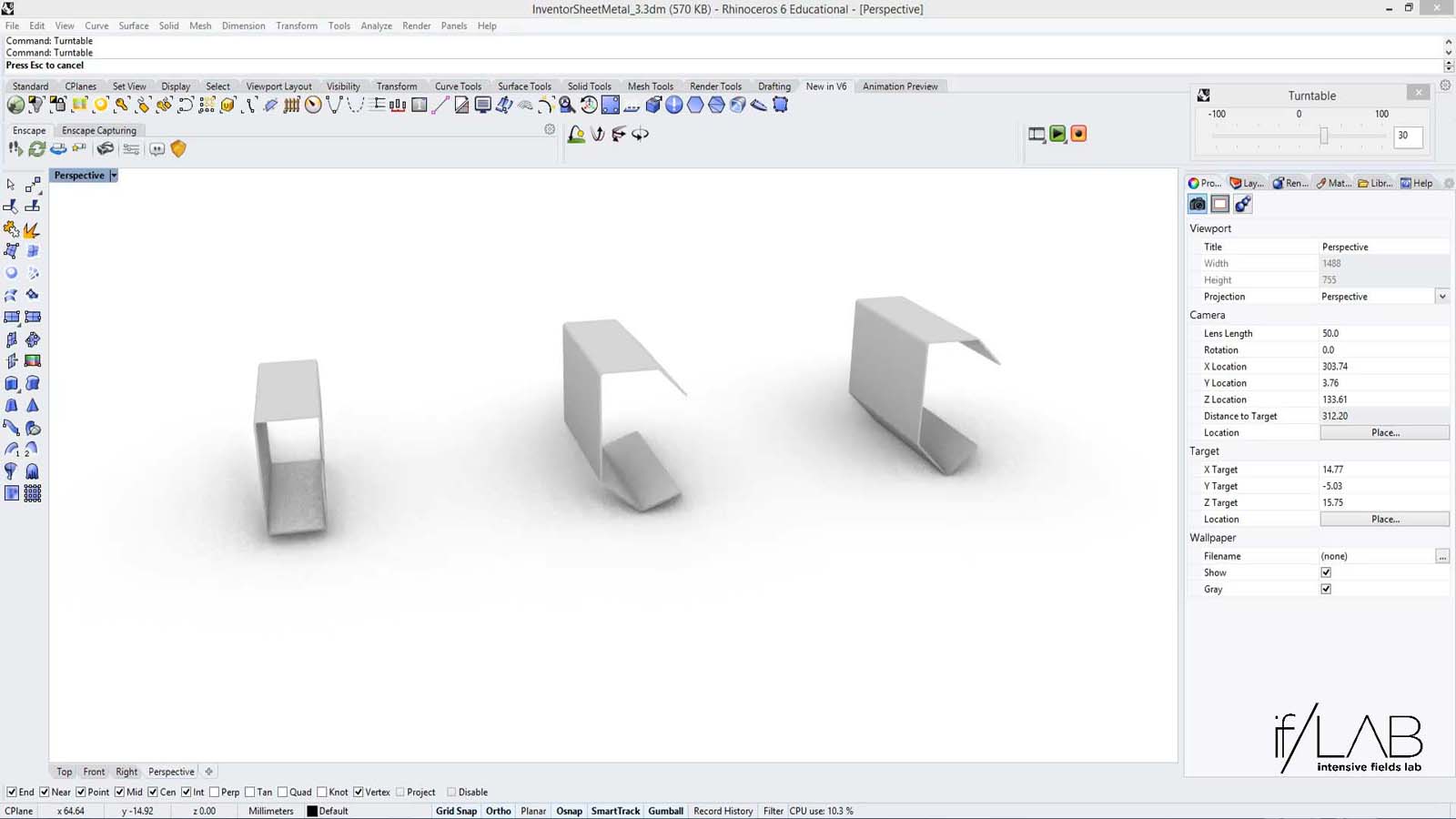
Task: Click the Enscape green sync arrows icon
Action: coord(36,148)
